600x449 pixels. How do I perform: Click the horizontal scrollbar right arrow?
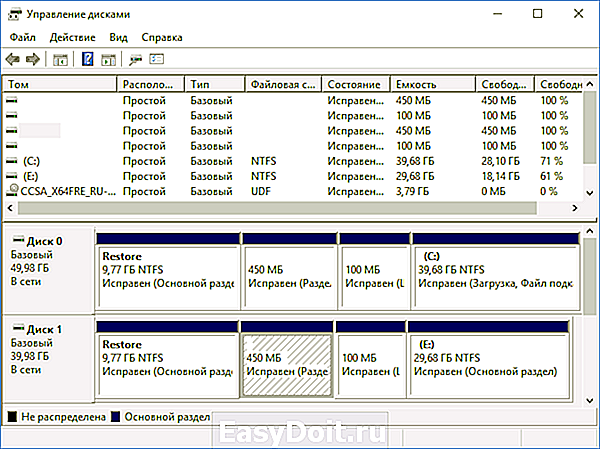tap(575, 208)
